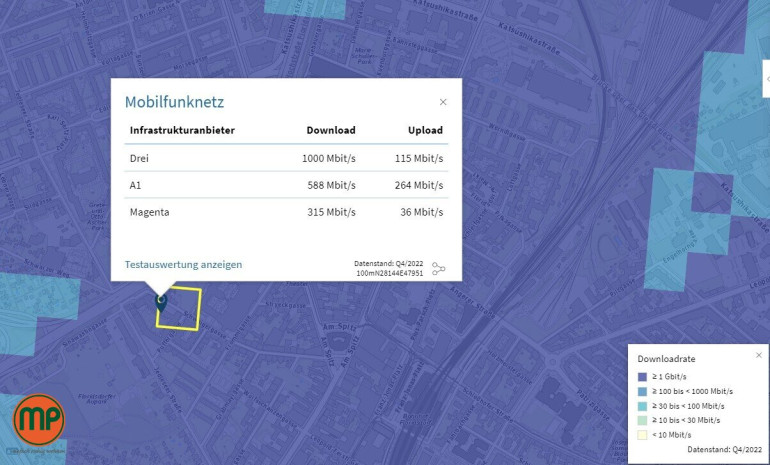Close the Downloadrate legend panel
Screen dimensions: 770x465
point(758,355)
